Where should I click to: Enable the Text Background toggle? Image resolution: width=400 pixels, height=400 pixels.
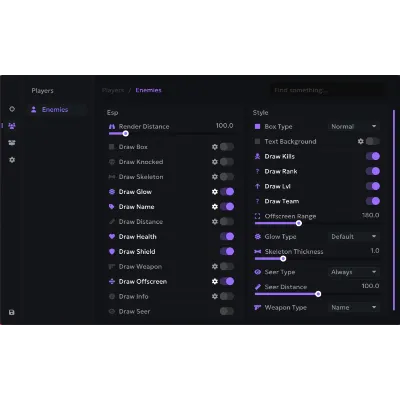[x=373, y=141]
